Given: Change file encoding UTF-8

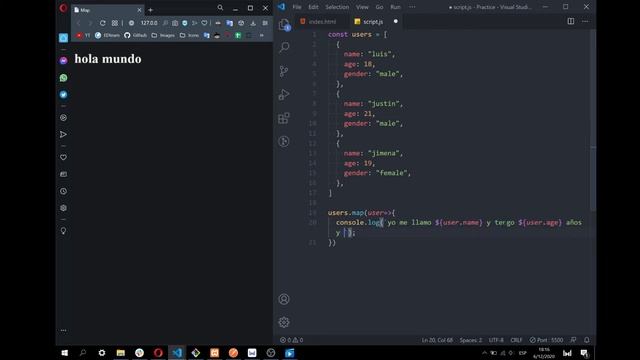Looking at the screenshot, I should tap(496, 340).
